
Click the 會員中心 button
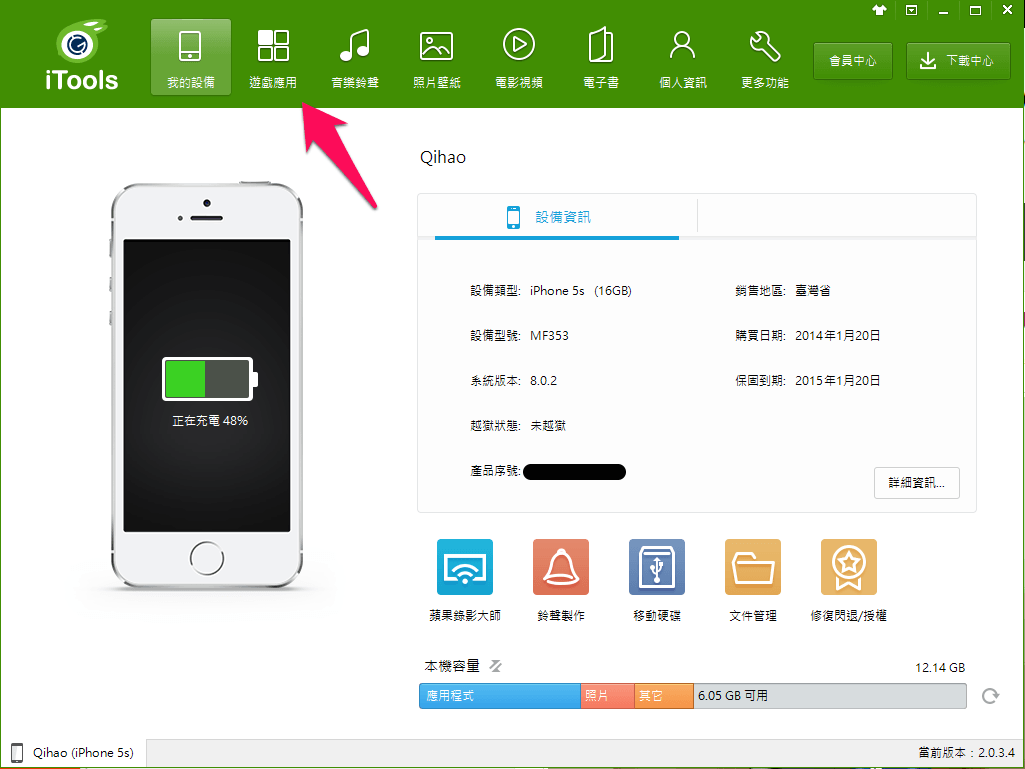(853, 61)
